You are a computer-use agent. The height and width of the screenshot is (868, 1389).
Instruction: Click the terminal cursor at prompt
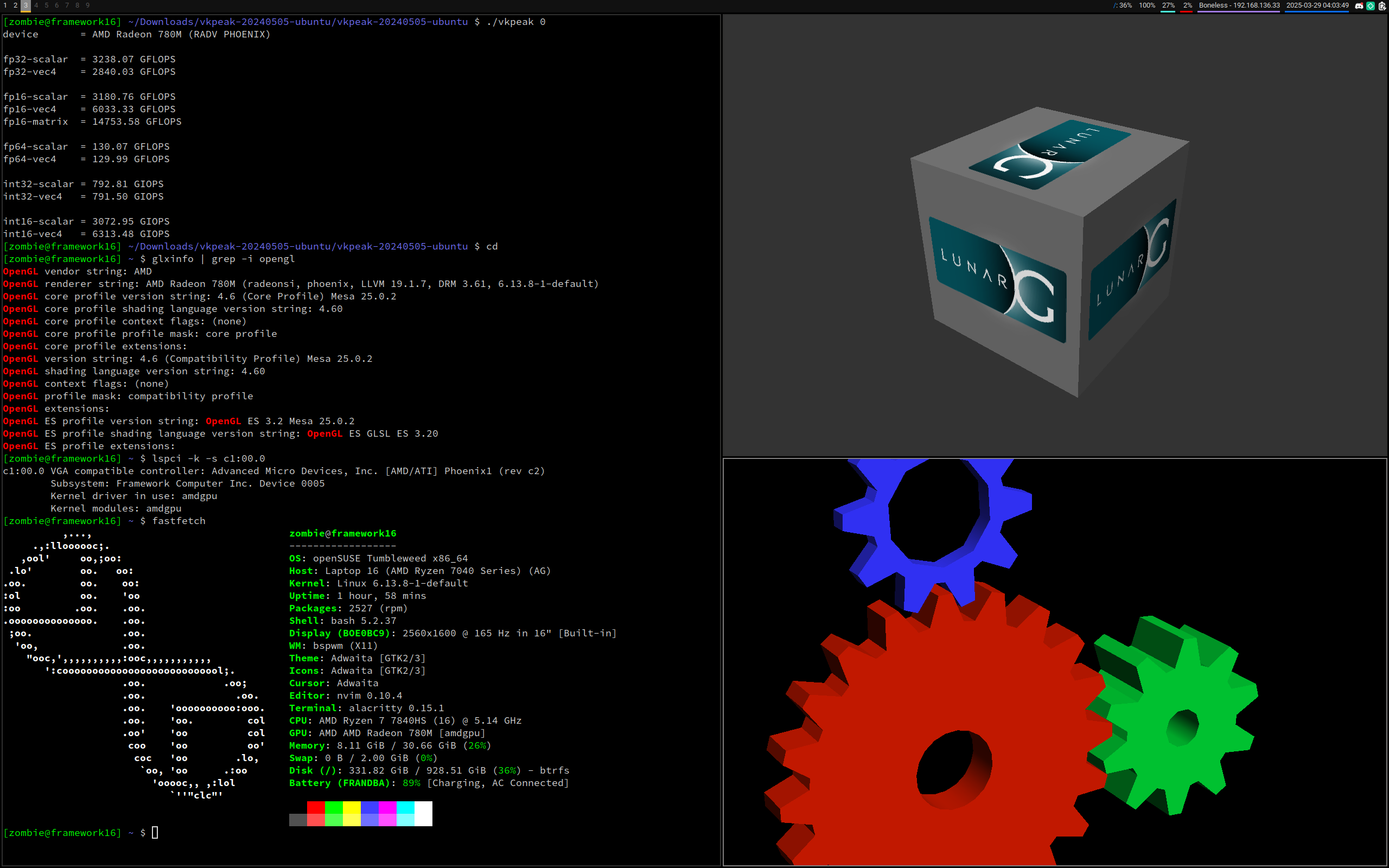click(x=155, y=832)
